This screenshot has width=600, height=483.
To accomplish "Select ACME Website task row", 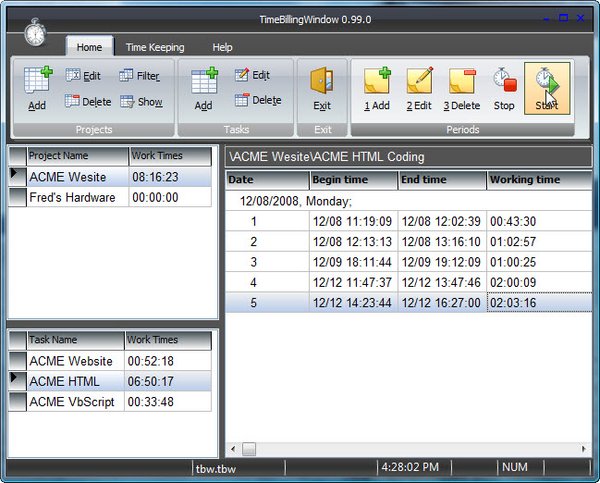I will pos(110,361).
